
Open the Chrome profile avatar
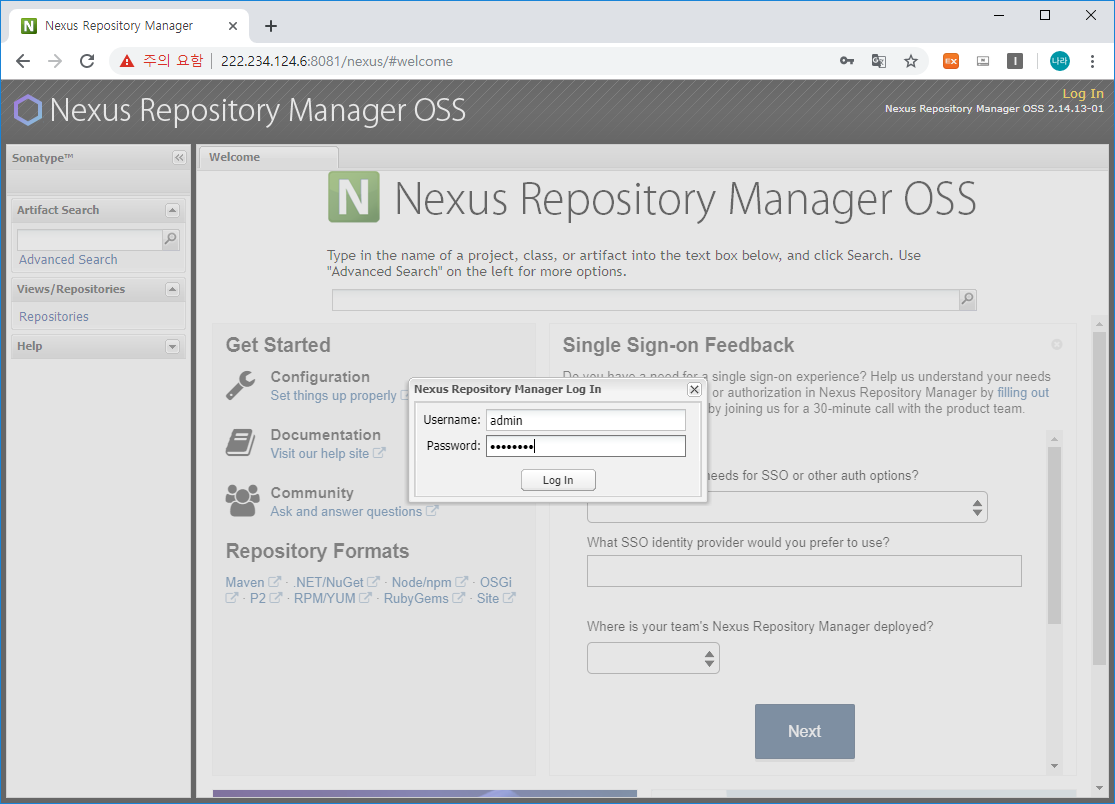(1060, 61)
